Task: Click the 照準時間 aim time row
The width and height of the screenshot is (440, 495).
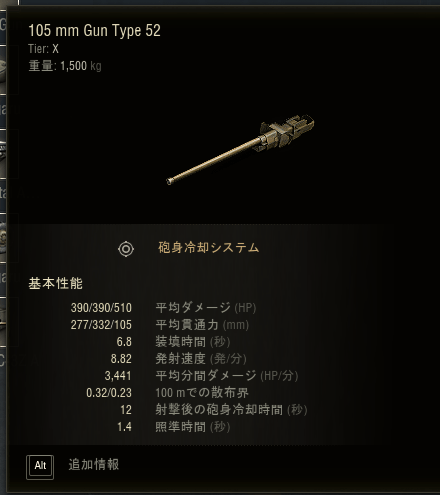Action: point(174,427)
